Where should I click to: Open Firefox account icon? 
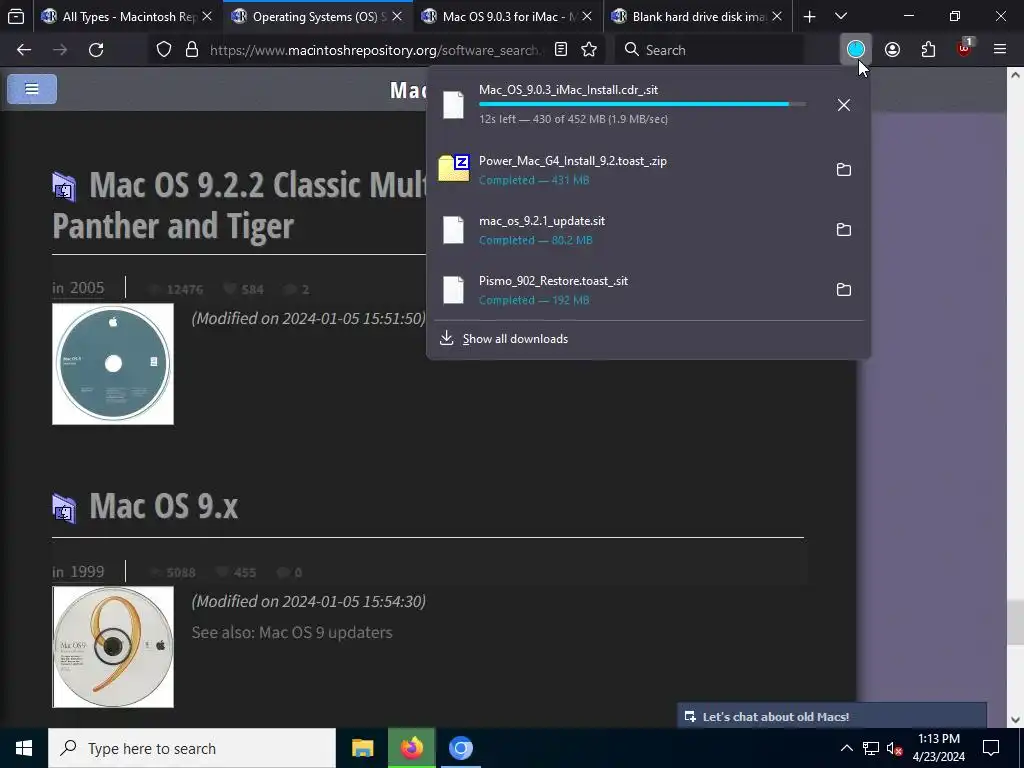pyautogui.click(x=893, y=50)
